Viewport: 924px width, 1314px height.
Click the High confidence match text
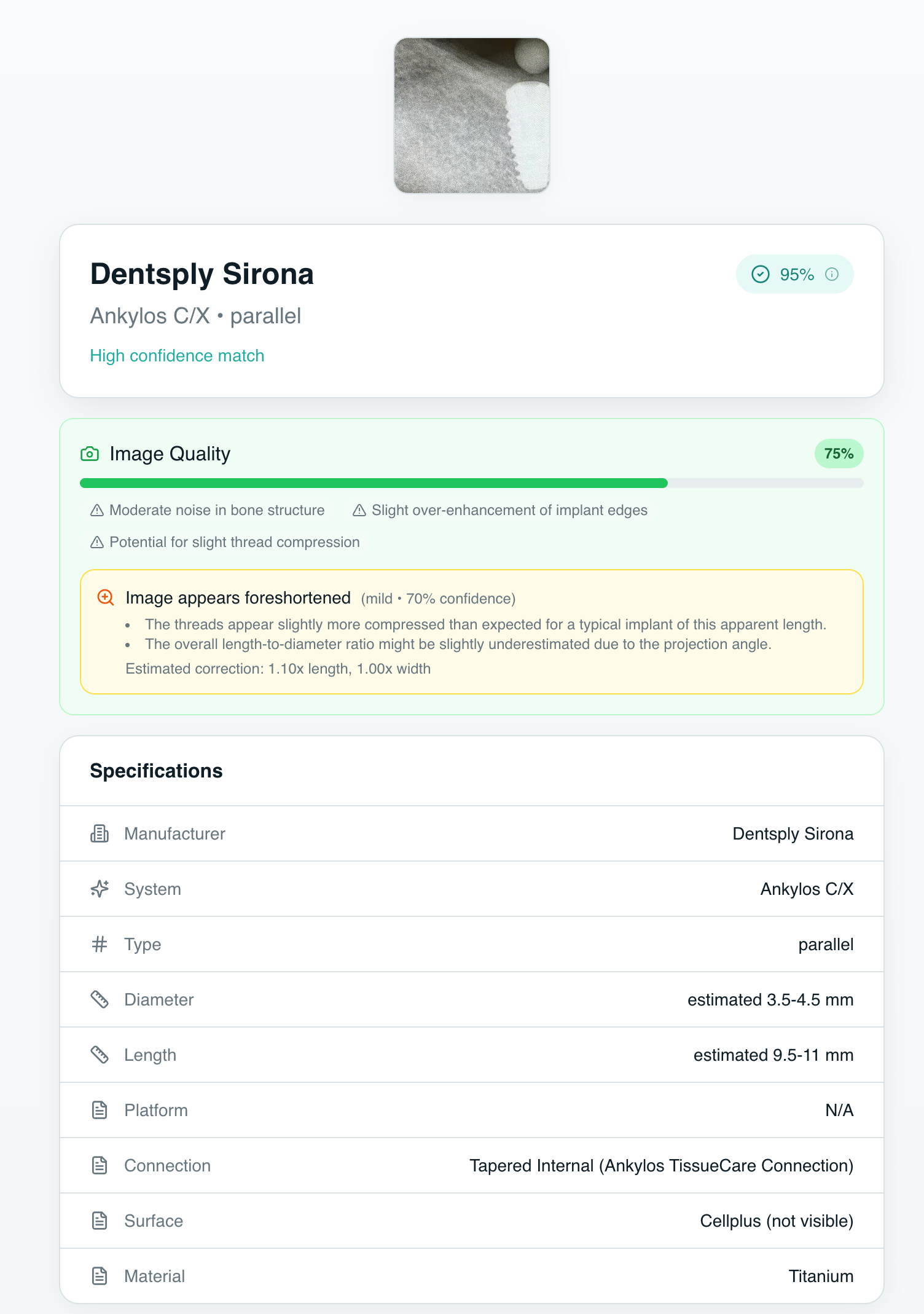pyautogui.click(x=177, y=356)
